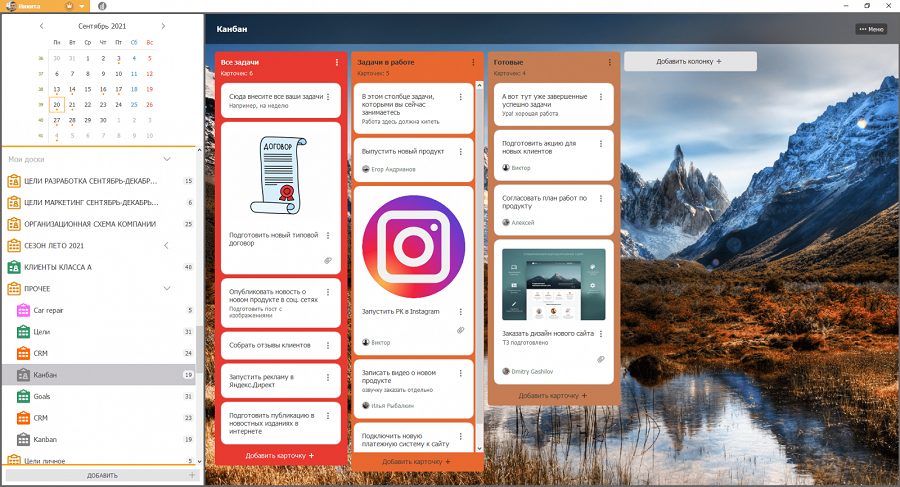Open the "КЛИЕНТЫ КЛАССА А" board
The height and width of the screenshot is (487, 900).
point(57,267)
